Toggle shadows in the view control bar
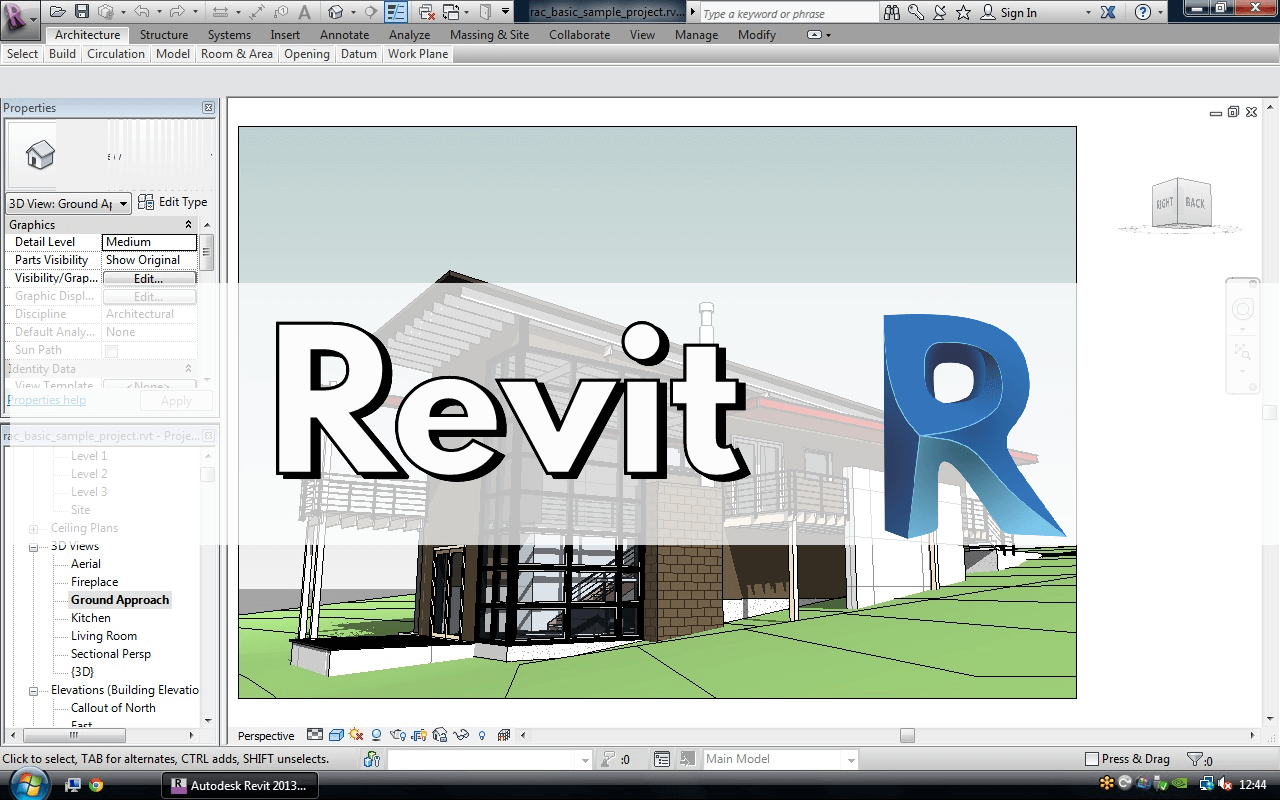Screen dimensions: 1280x800 (375, 735)
